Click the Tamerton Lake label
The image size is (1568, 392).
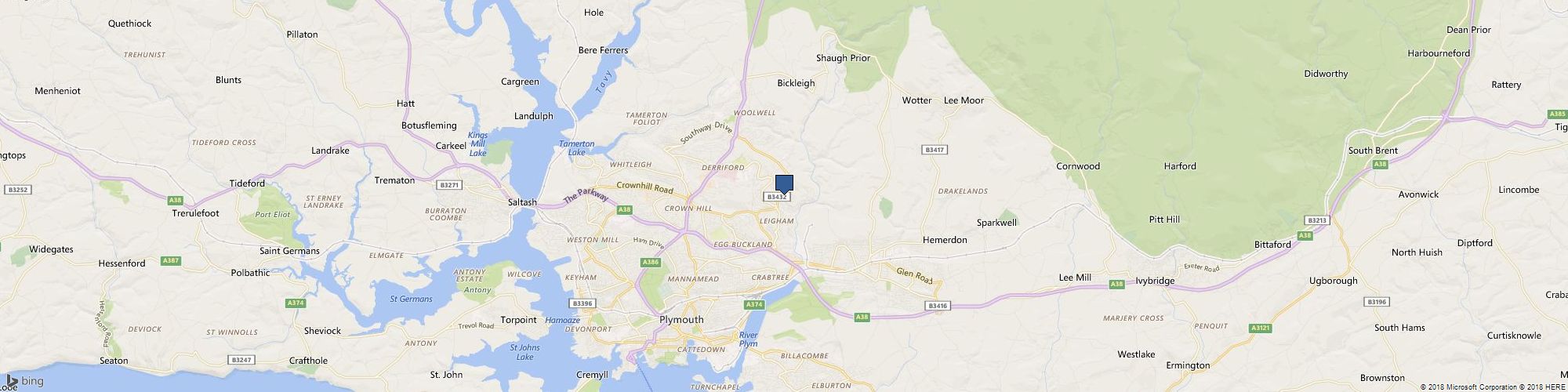tap(577, 148)
